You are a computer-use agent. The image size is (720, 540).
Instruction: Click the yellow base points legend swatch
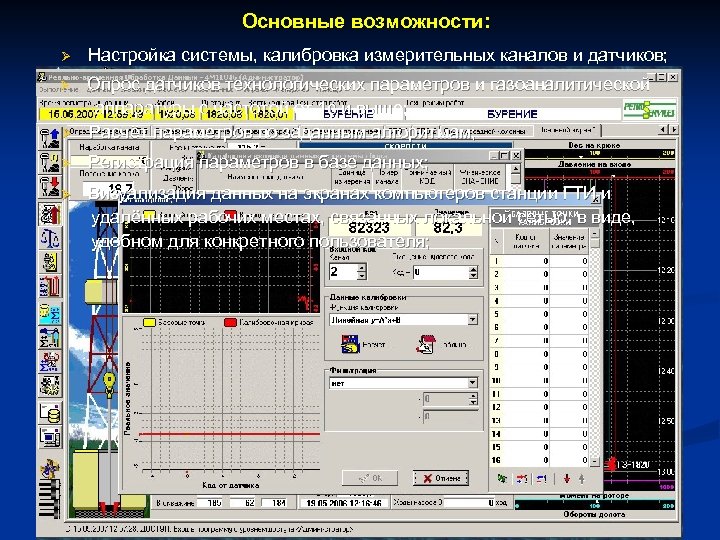[x=150, y=322]
